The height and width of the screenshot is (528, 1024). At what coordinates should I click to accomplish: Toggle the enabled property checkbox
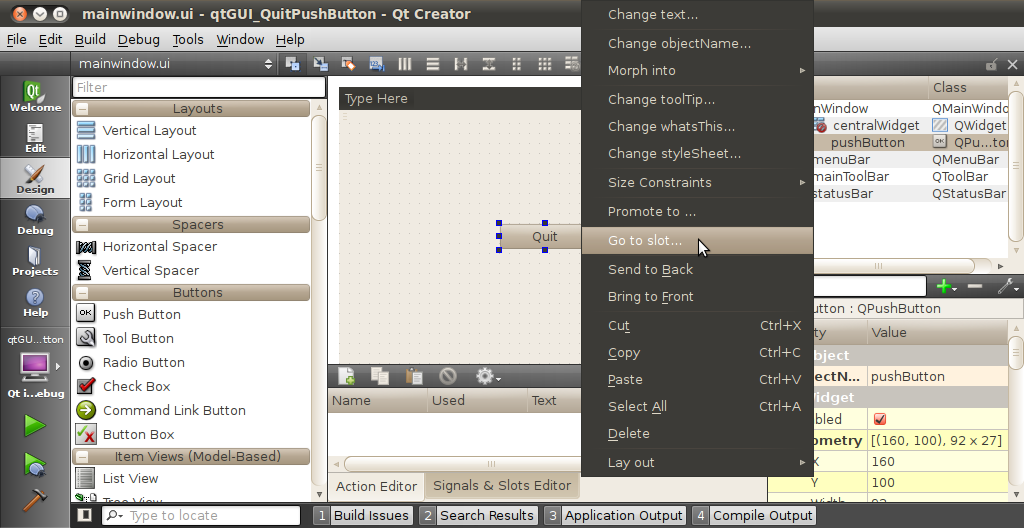[x=880, y=419]
